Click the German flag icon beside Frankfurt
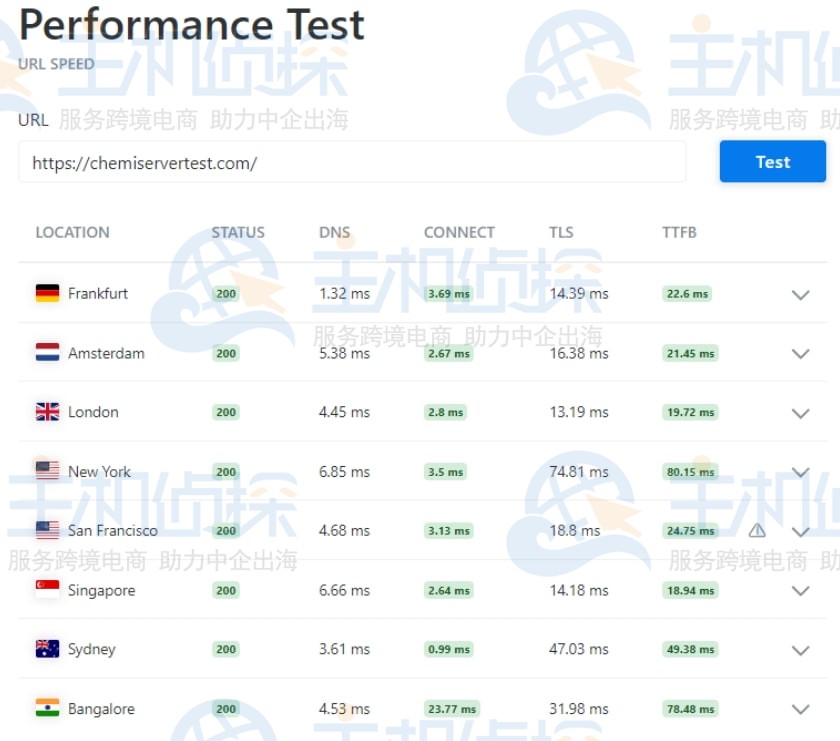 [x=45, y=293]
